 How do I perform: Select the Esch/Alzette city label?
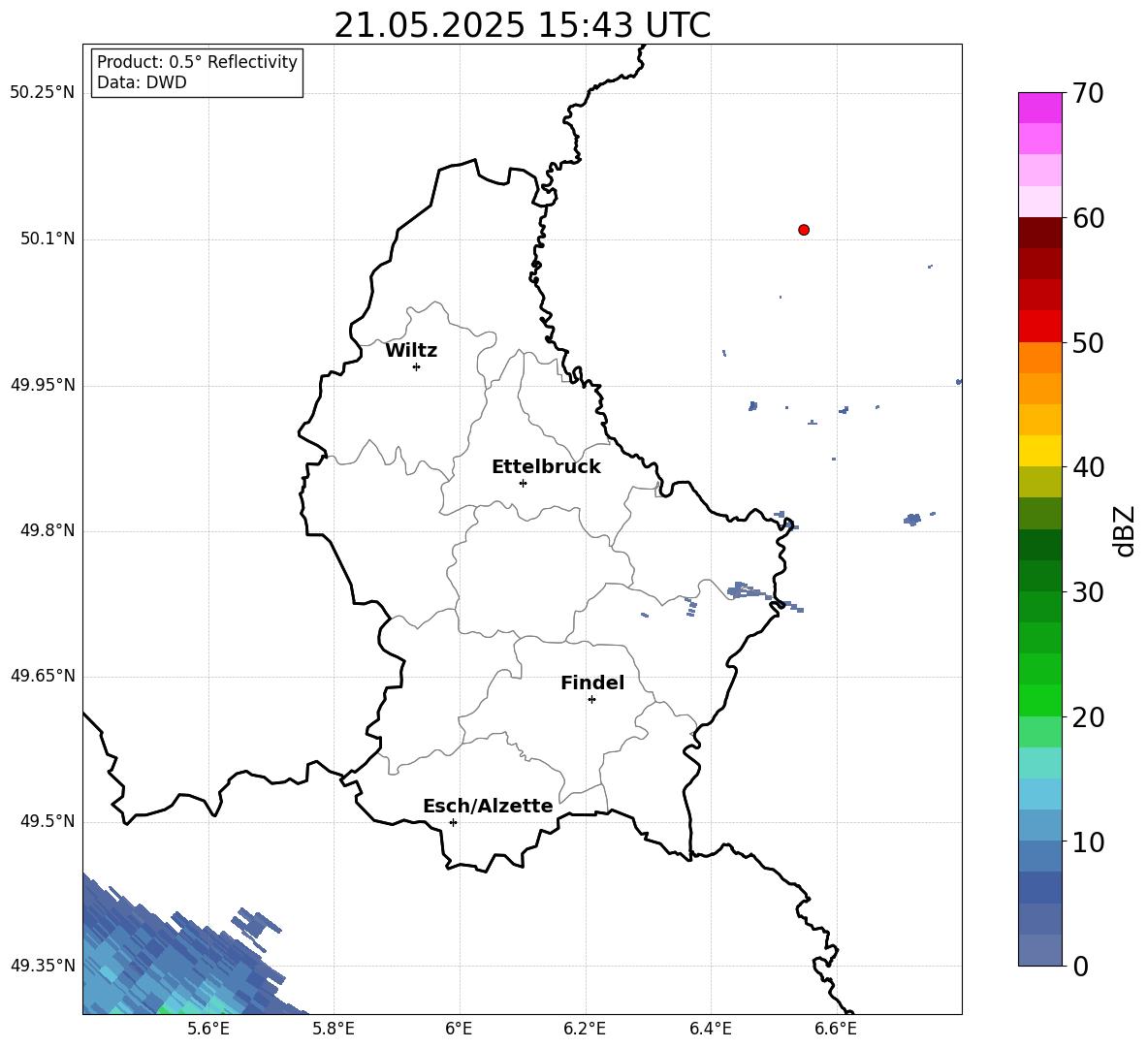488,806
